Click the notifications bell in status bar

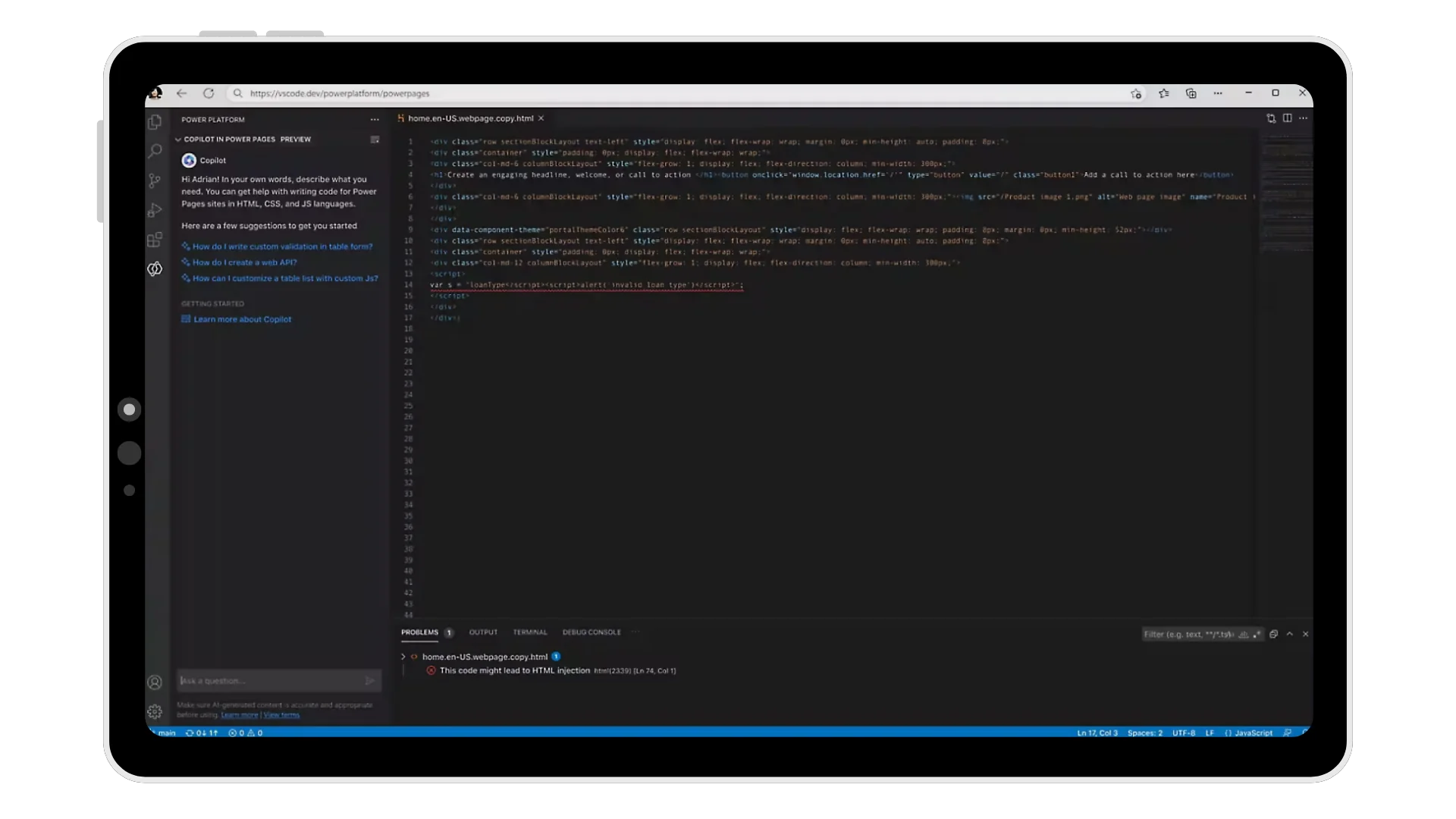tap(1305, 733)
